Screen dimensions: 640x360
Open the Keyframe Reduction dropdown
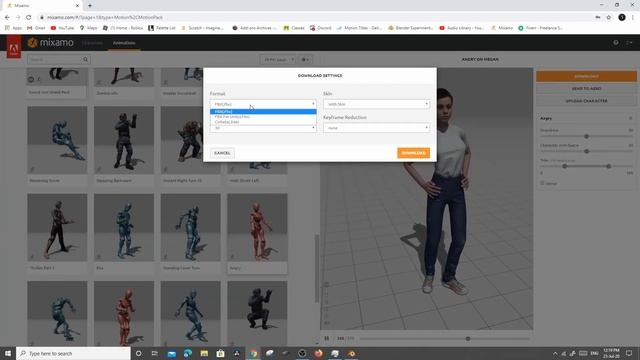pos(376,128)
